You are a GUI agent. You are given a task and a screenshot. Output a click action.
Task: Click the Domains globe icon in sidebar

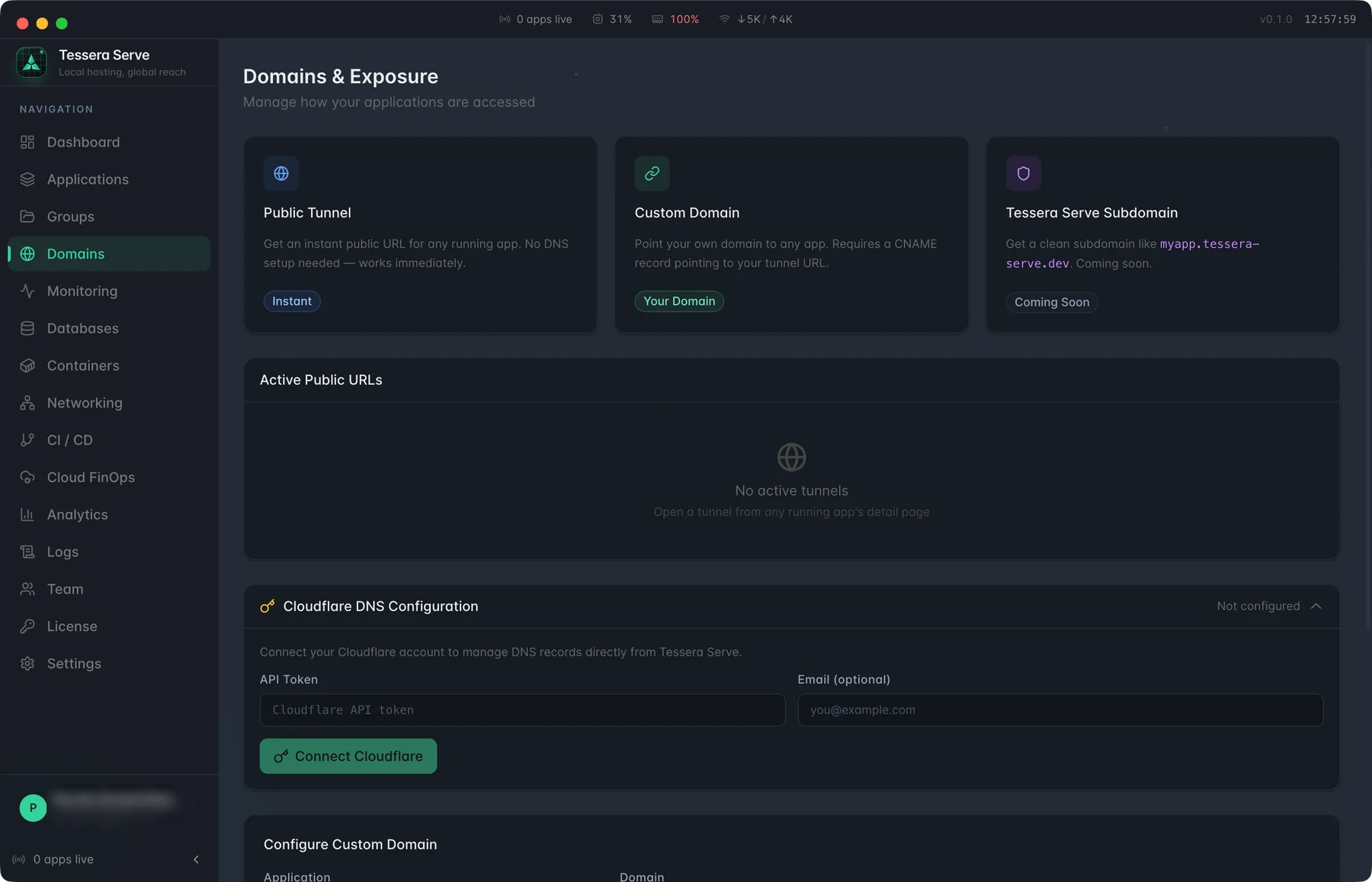(x=27, y=254)
